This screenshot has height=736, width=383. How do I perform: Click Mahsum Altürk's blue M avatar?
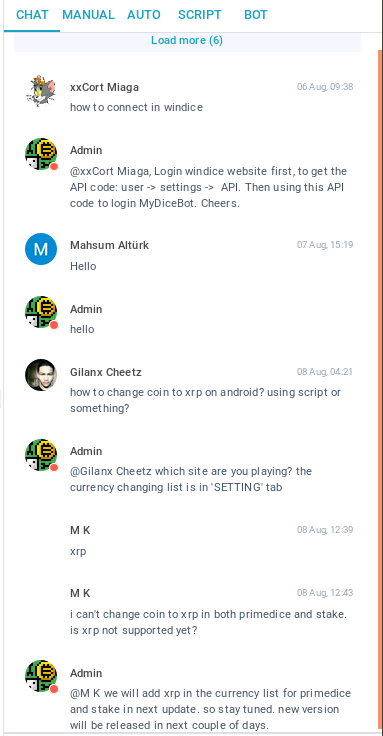[x=41, y=249]
